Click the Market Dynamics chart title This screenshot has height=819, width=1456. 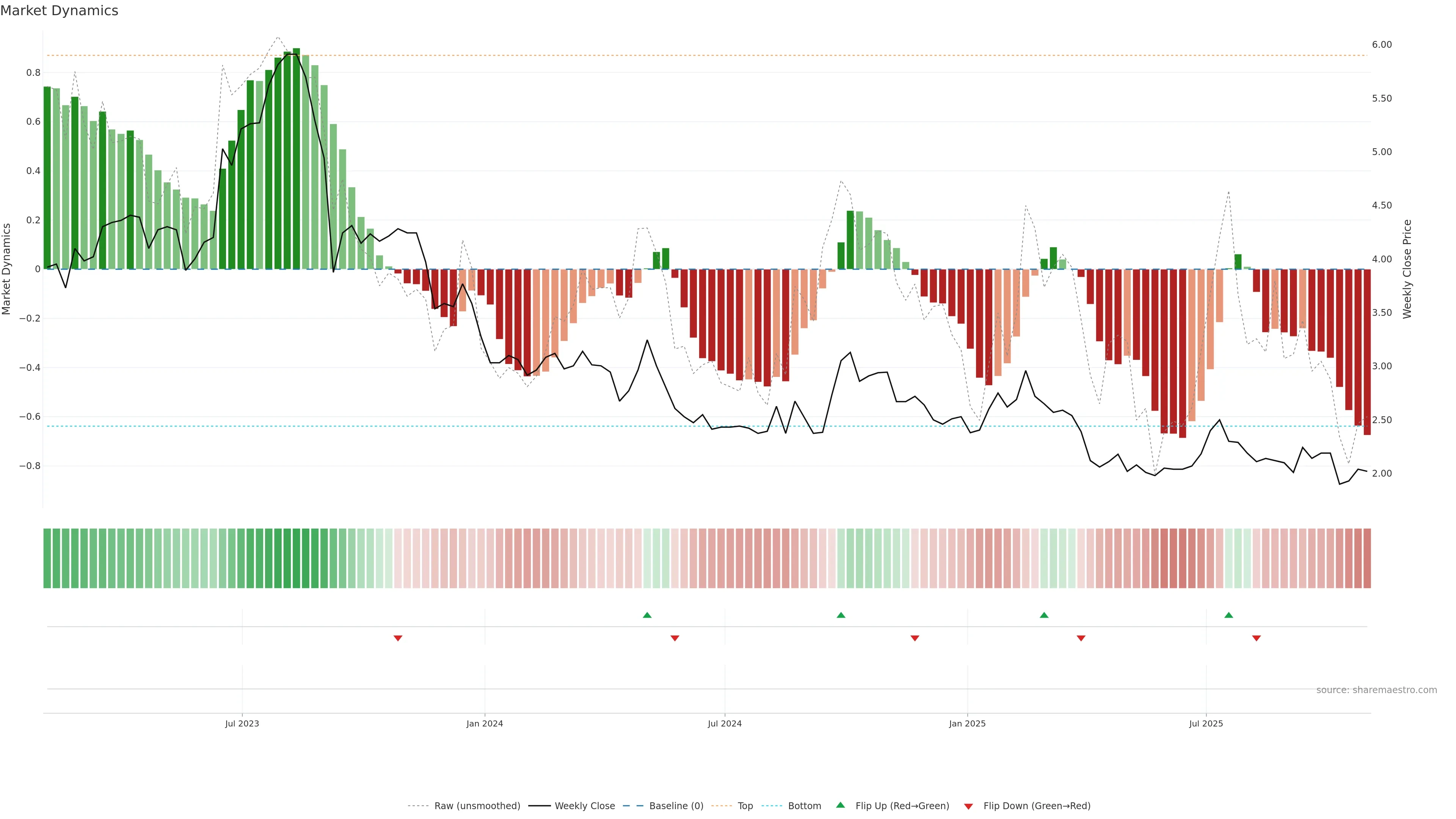[60, 11]
